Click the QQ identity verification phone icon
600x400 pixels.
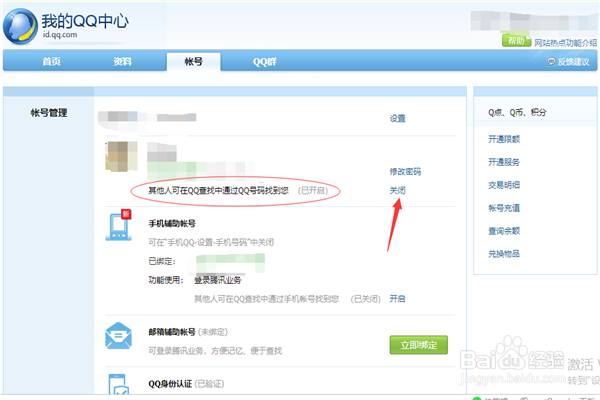click(x=119, y=384)
